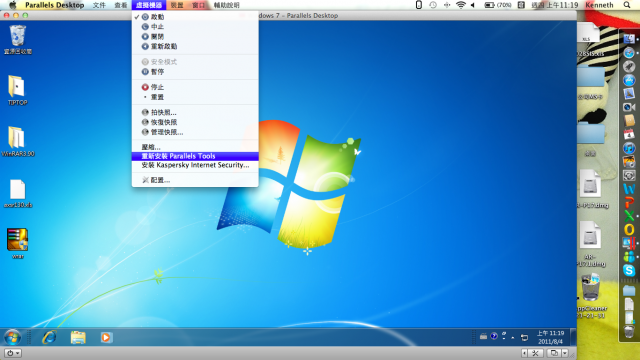
Task: Show hidden tray icons arrow
Action: pyautogui.click(x=513, y=338)
